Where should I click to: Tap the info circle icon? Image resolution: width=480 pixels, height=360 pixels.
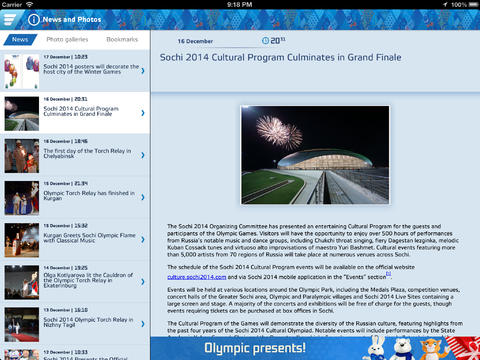[x=33, y=20]
